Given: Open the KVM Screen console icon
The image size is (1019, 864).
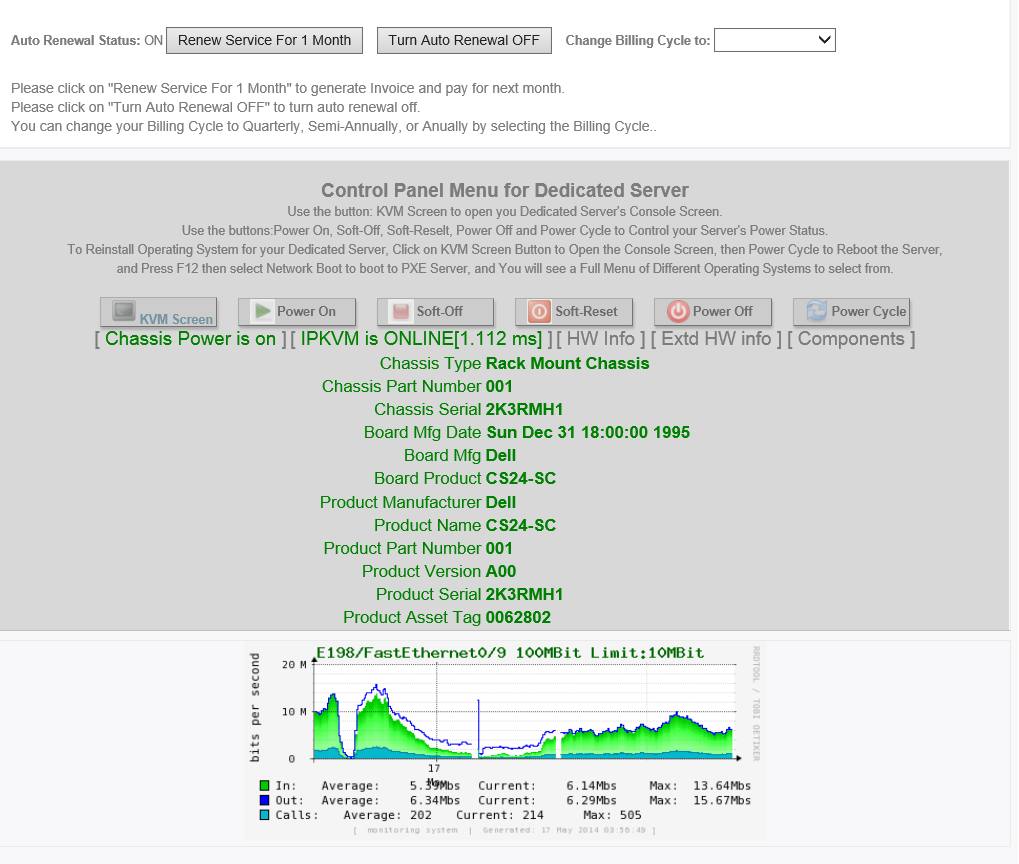Looking at the screenshot, I should click(125, 312).
